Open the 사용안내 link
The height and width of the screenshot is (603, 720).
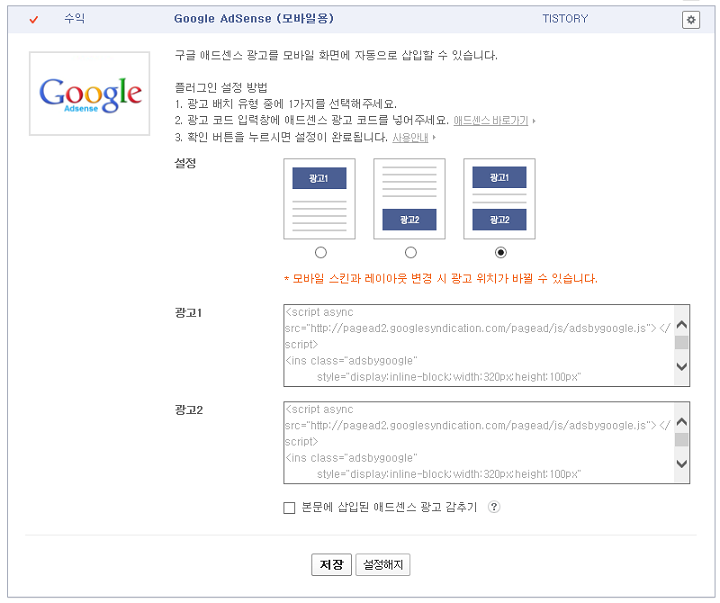[410, 137]
